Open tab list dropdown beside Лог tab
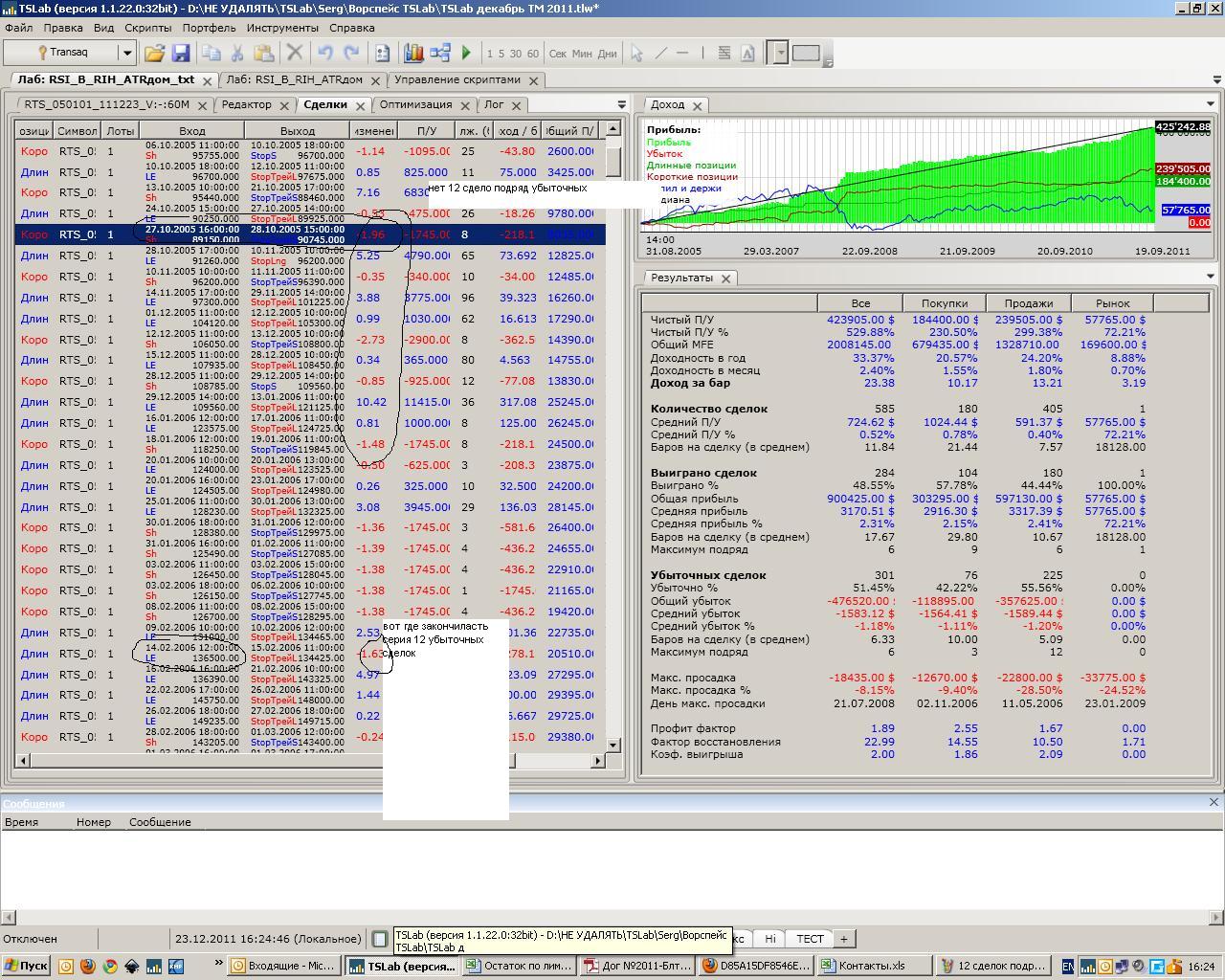Viewport: 1225px width, 980px height. pos(621,104)
